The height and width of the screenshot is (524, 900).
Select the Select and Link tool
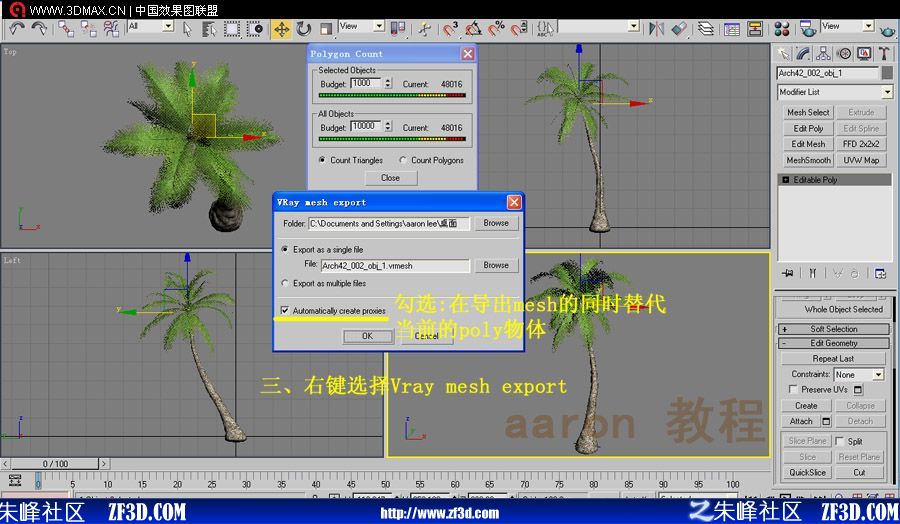pyautogui.click(x=66, y=29)
